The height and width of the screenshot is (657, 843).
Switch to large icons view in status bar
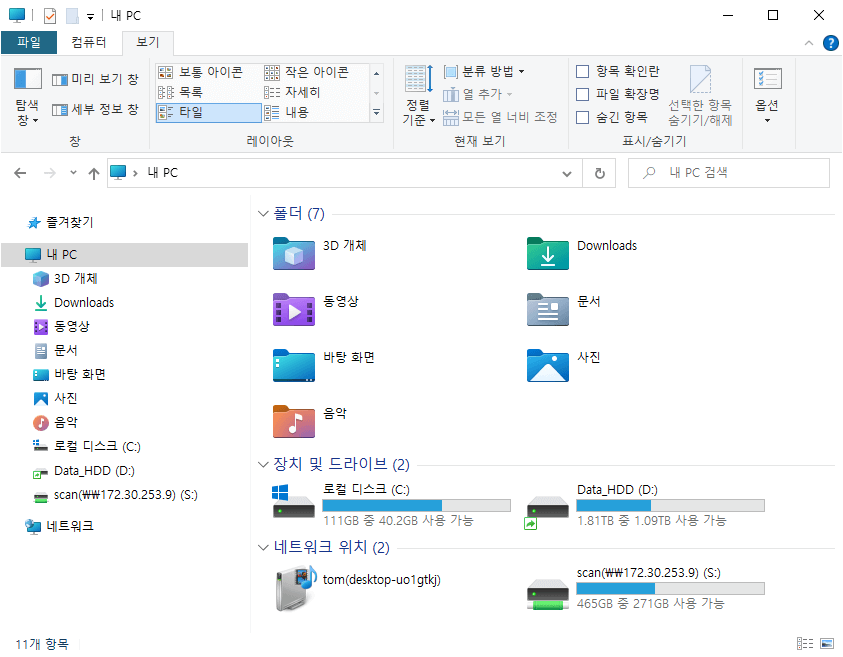827,644
